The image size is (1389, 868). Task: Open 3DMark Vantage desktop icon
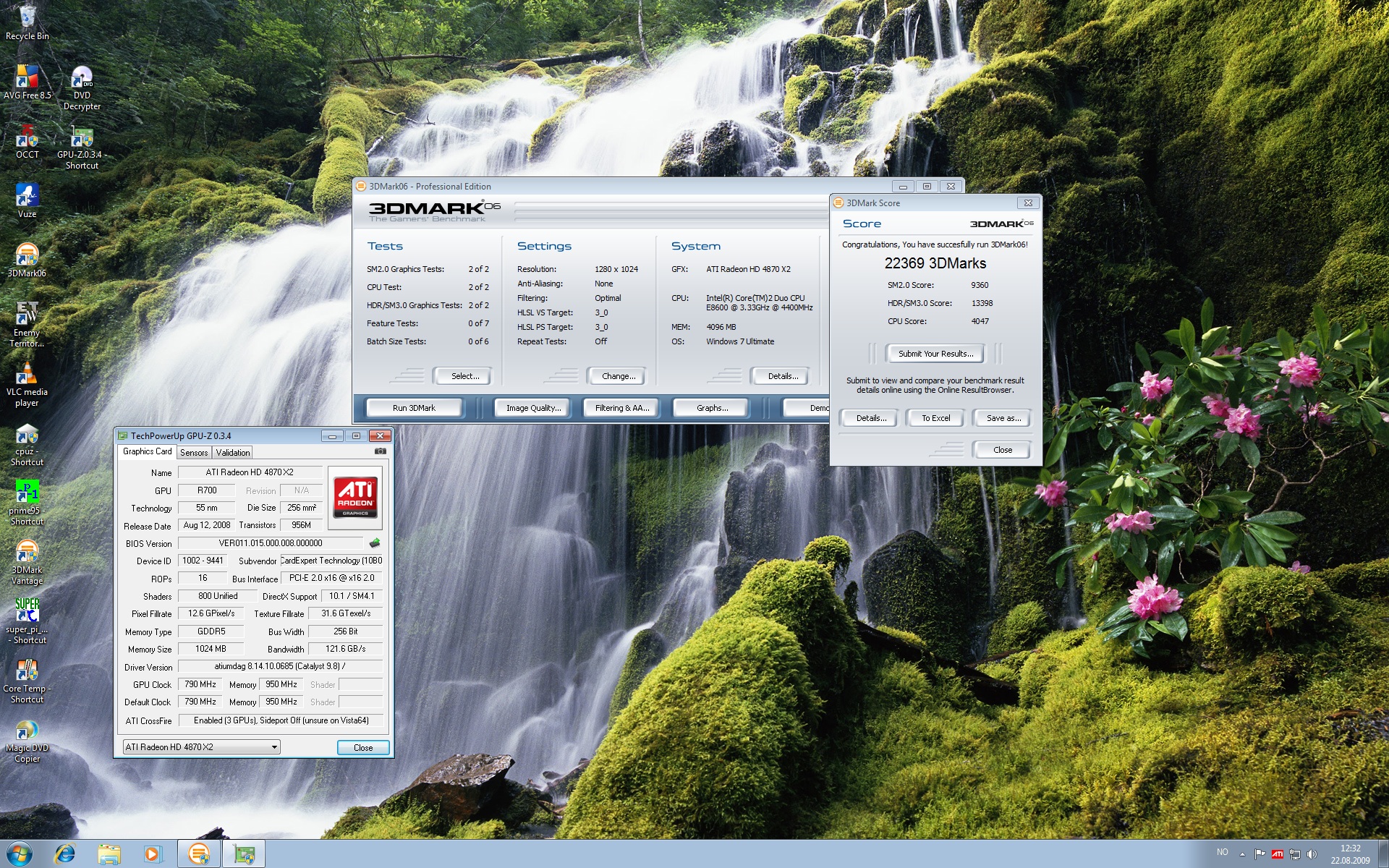[27, 562]
